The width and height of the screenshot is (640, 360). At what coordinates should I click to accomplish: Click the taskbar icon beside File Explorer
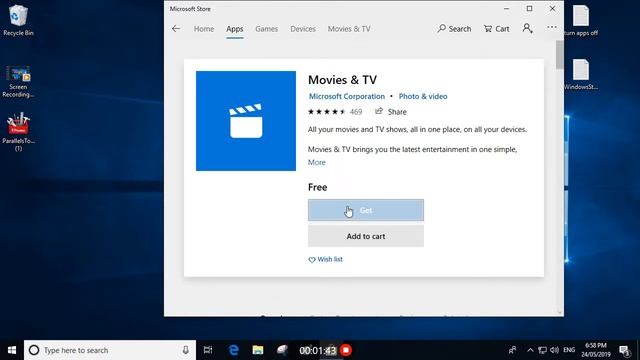282,350
